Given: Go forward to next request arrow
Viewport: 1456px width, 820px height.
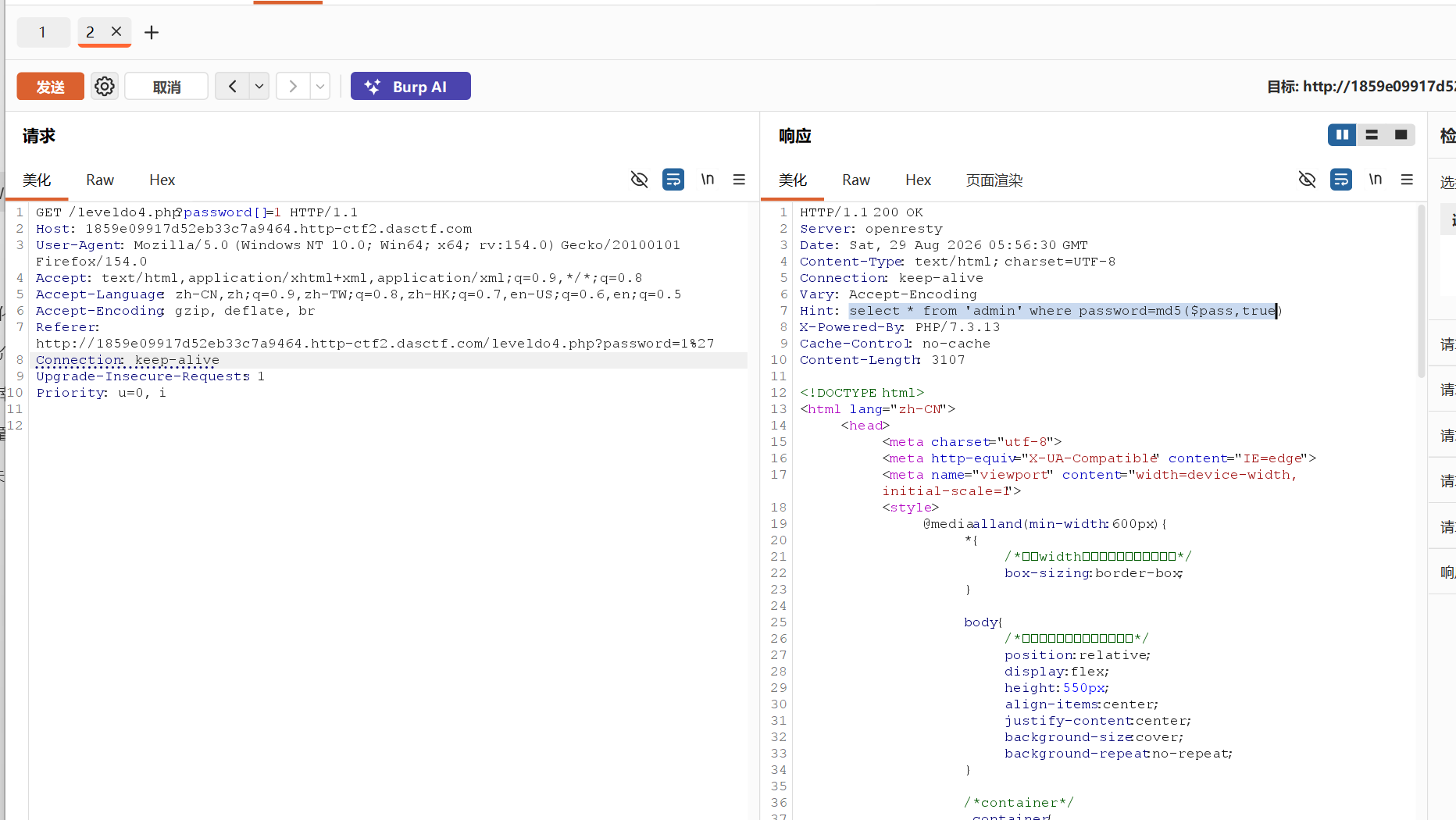Looking at the screenshot, I should click(293, 86).
